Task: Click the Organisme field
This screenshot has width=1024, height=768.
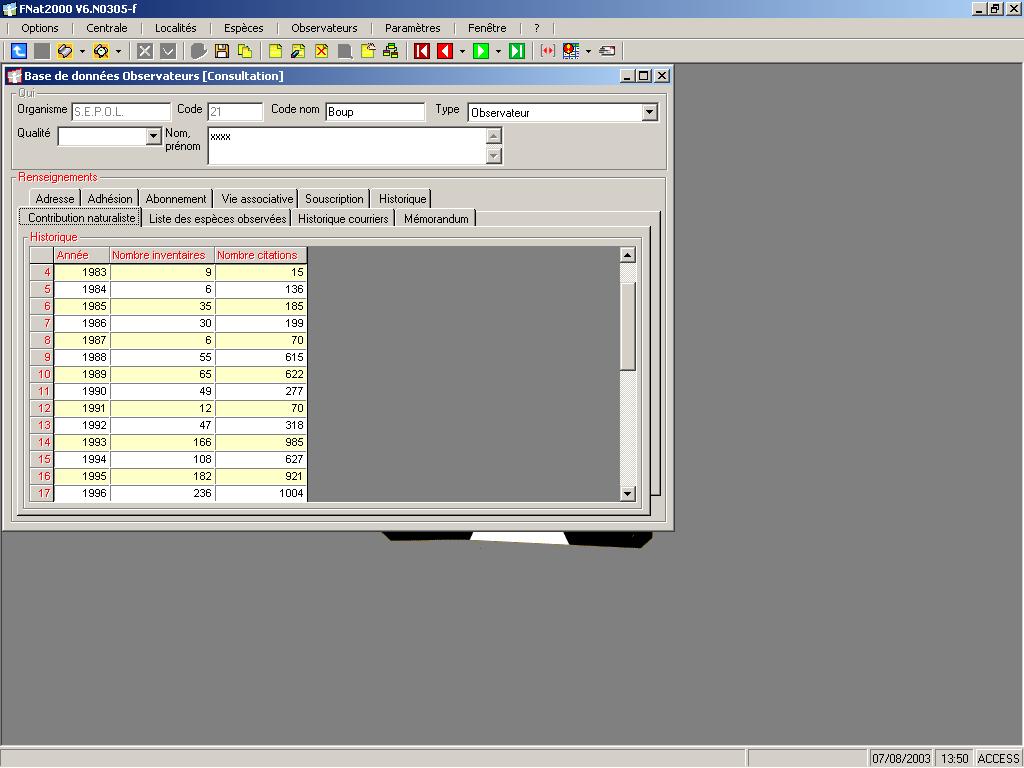Action: [x=121, y=112]
